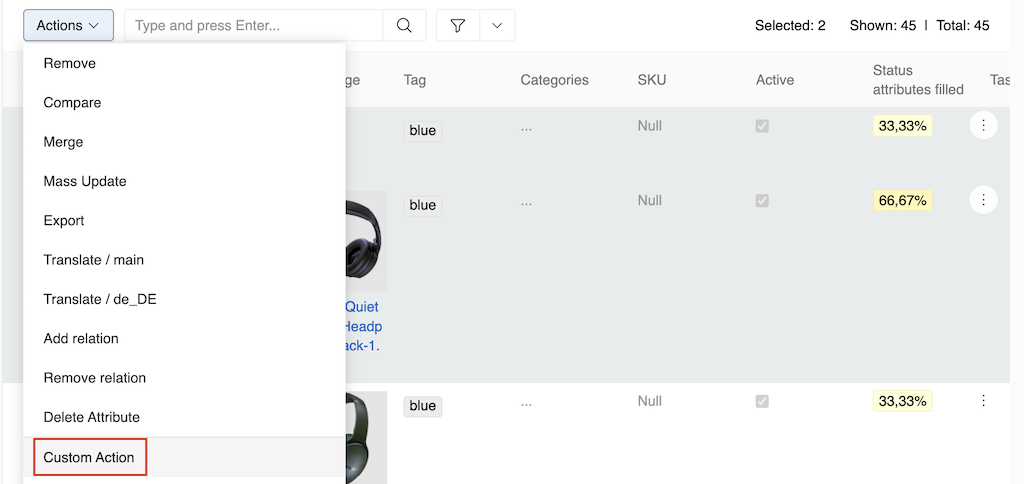
Task: Select Remove in the Actions menu
Action: pos(70,63)
